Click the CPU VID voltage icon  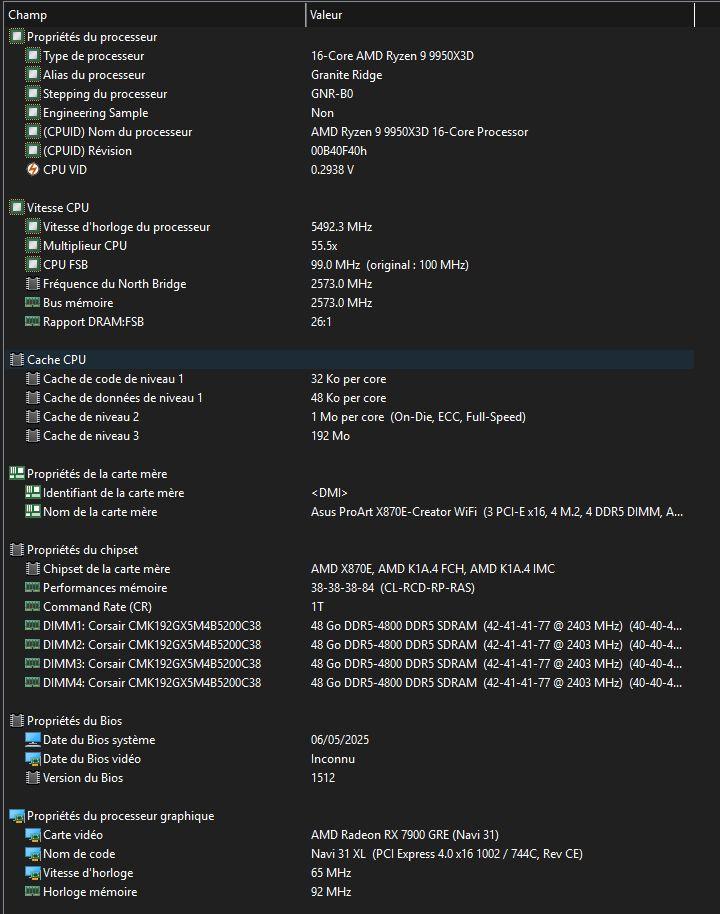33,170
